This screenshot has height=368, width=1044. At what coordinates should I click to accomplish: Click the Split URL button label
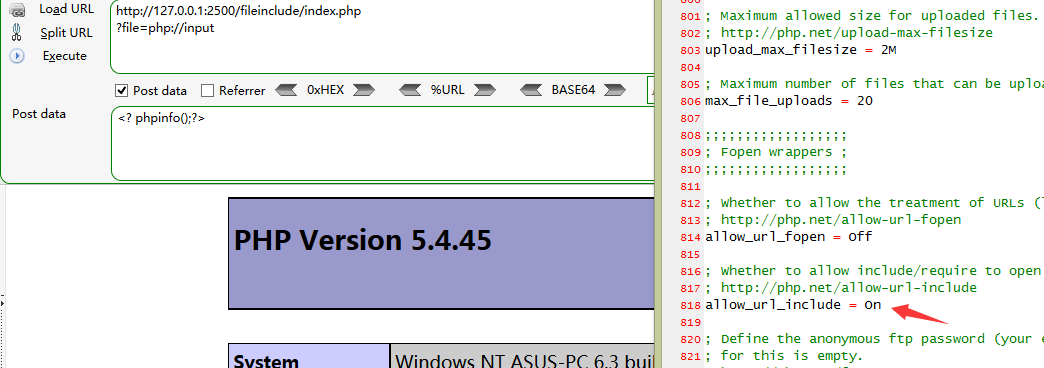click(x=66, y=33)
